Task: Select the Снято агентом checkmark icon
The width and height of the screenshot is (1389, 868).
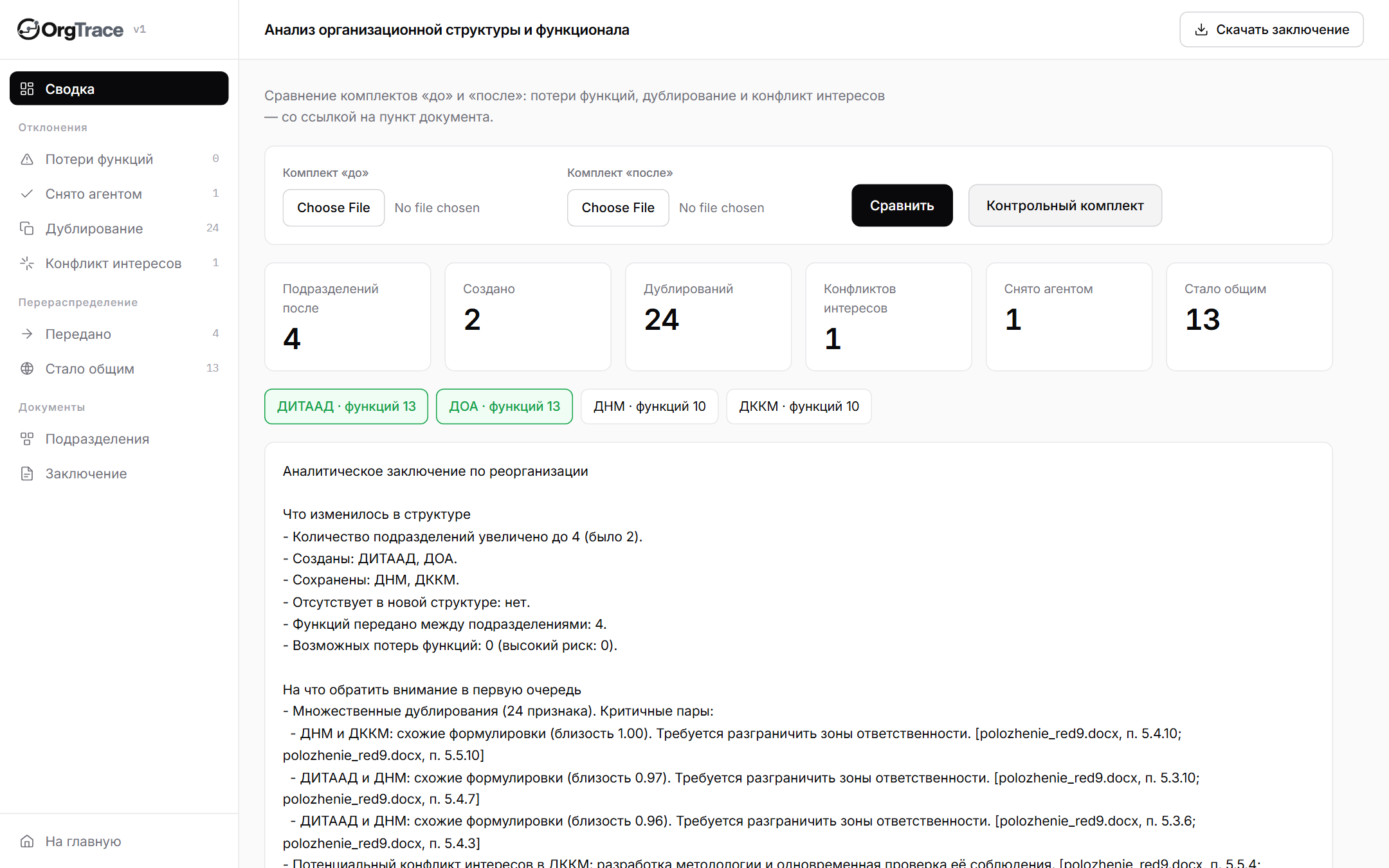Action: [x=27, y=194]
